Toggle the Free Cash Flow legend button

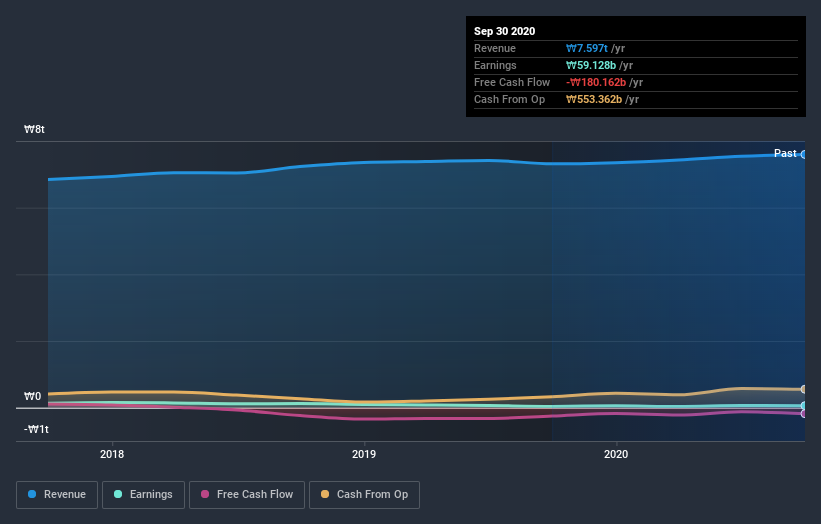coord(247,495)
